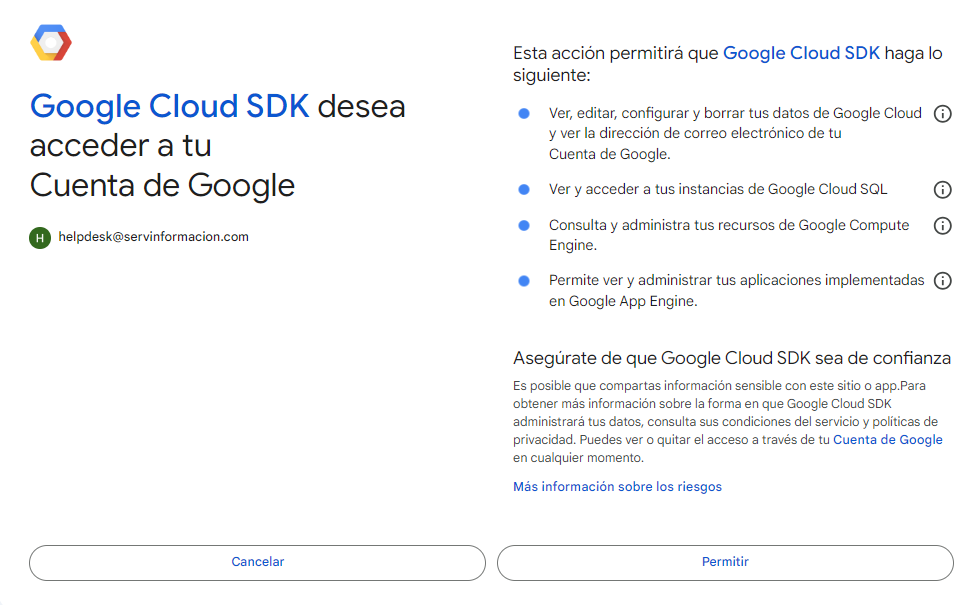Click the Google Cloud SDK logo
Screen dimensions: 979x605
click(x=51, y=42)
